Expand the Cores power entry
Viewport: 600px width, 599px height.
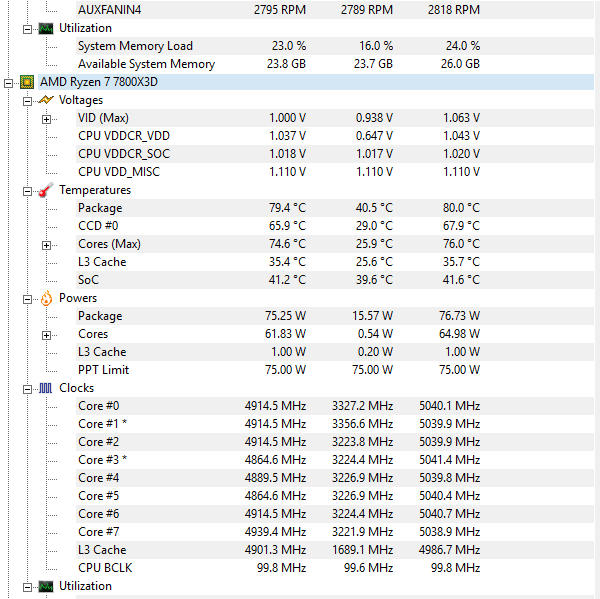click(x=46, y=335)
